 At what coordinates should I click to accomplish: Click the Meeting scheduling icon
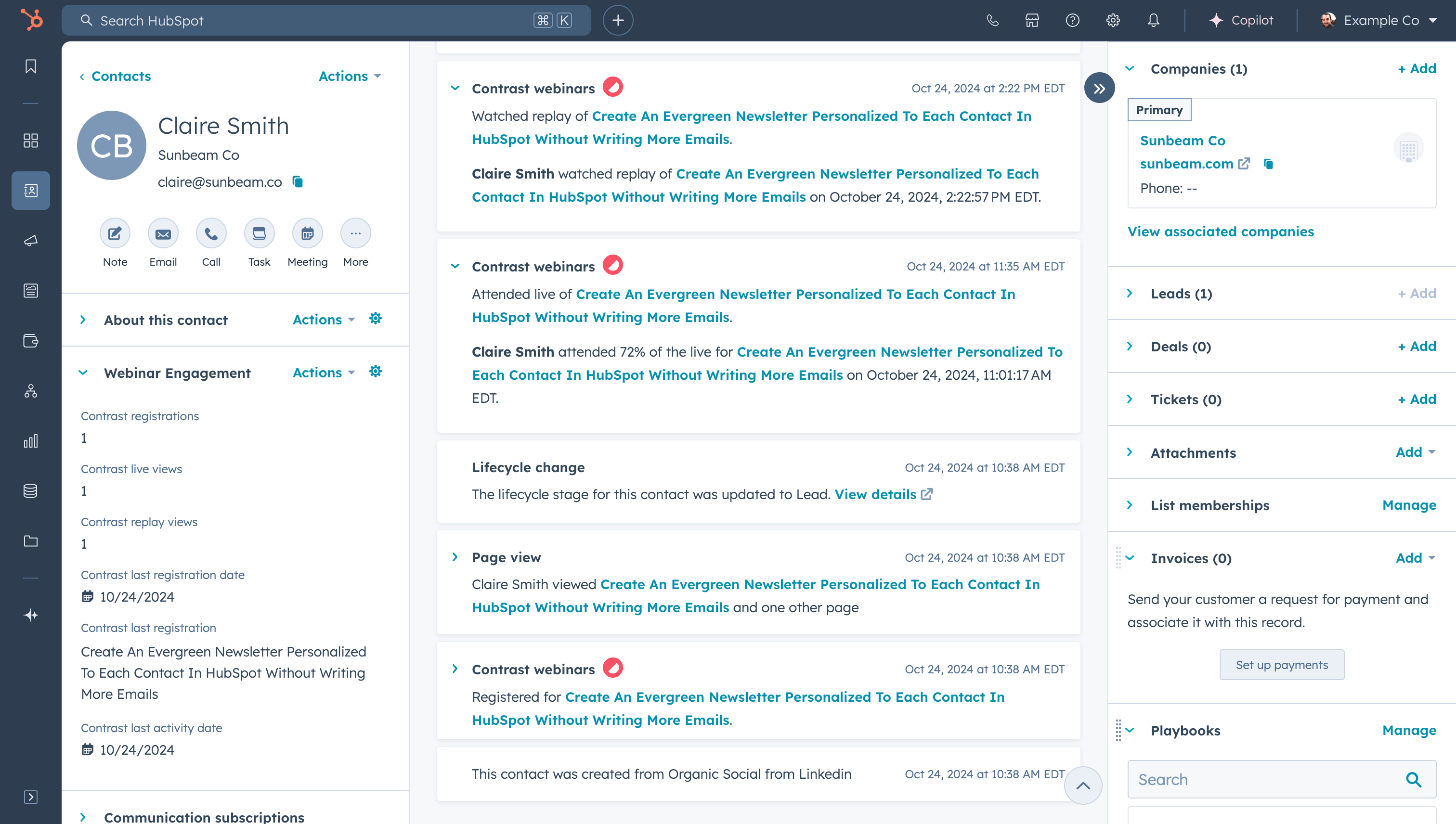[307, 233]
